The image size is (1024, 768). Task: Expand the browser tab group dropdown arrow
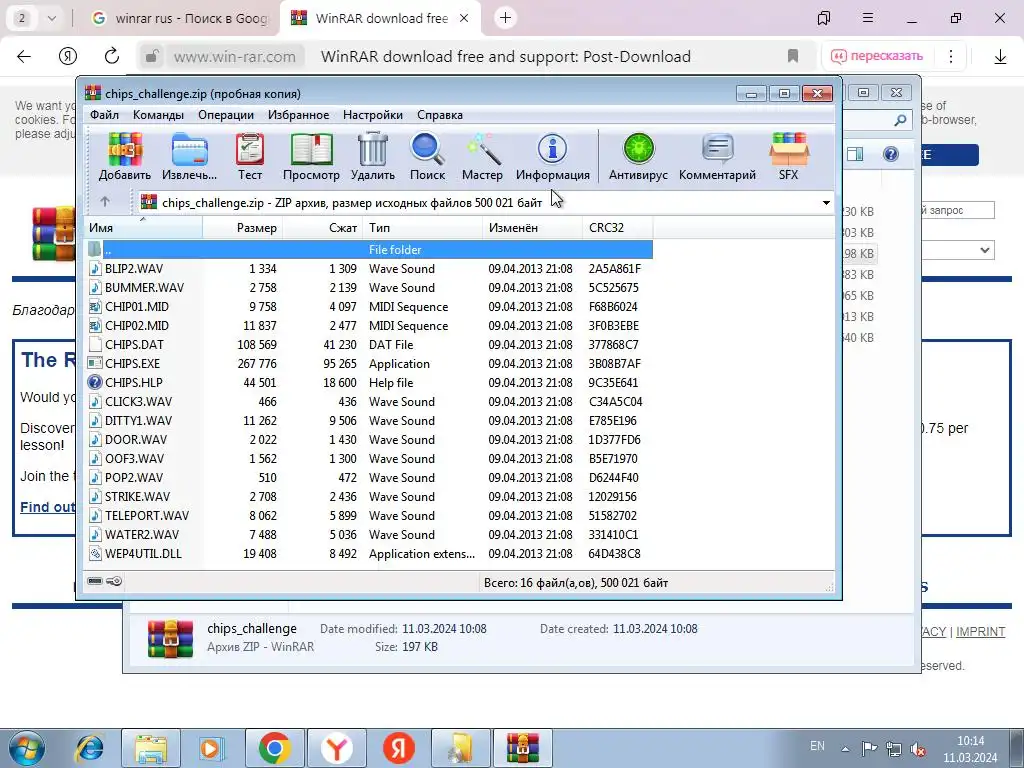click(52, 18)
